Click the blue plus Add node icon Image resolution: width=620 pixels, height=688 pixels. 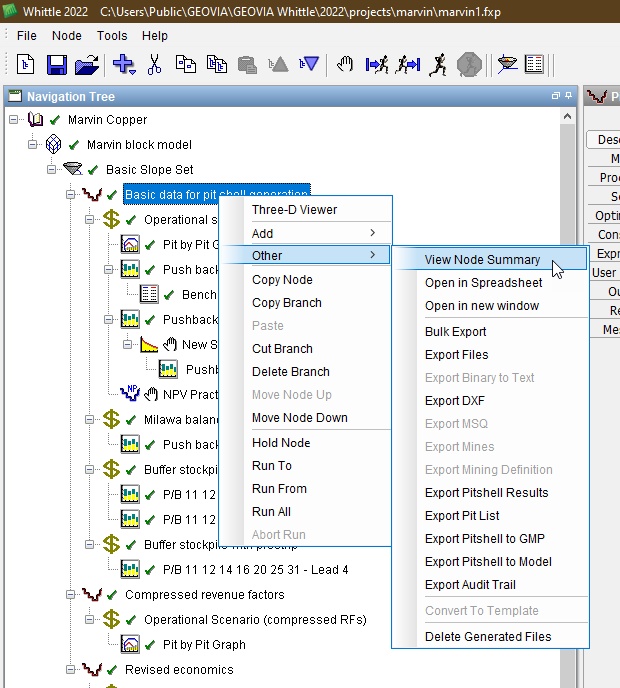click(x=124, y=64)
